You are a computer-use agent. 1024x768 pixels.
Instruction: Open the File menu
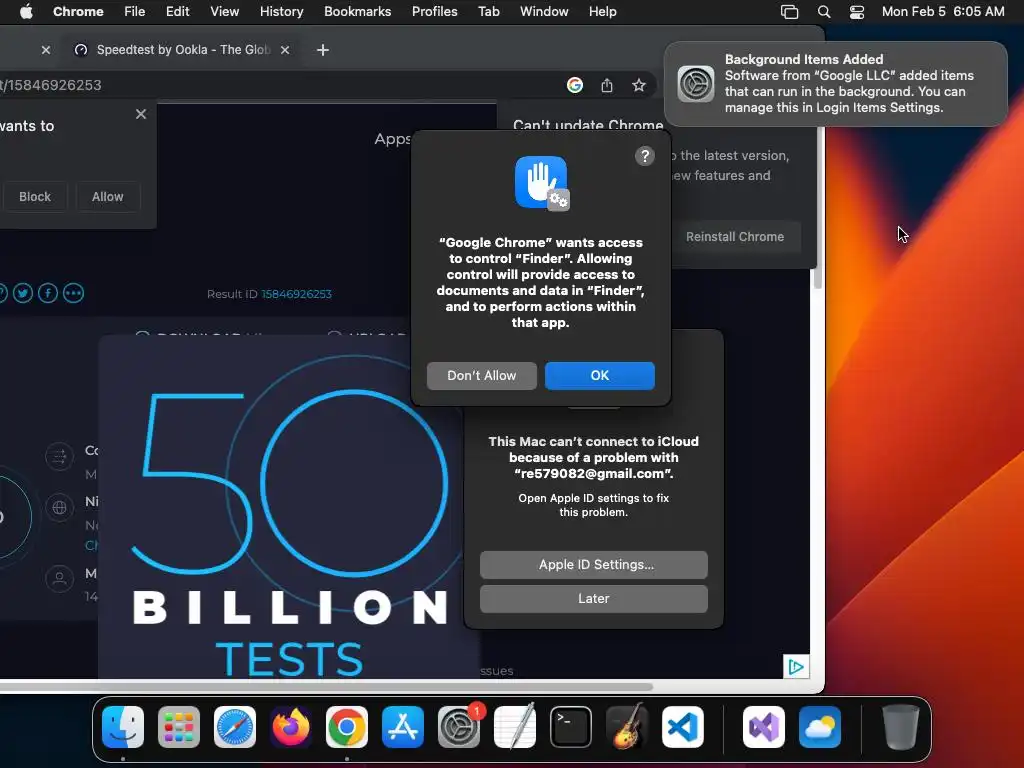(x=135, y=12)
